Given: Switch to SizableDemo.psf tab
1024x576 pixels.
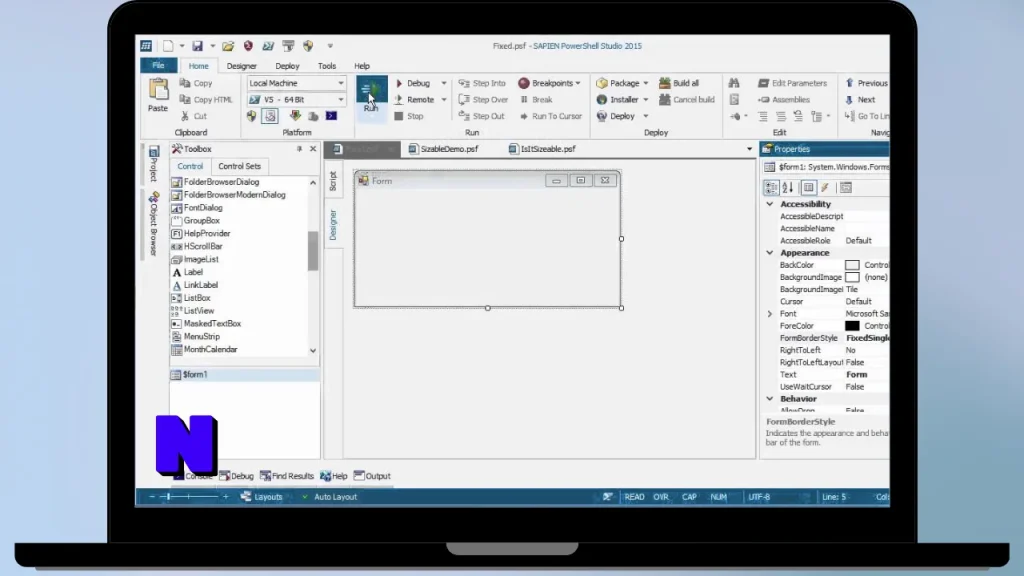Looking at the screenshot, I should (x=443, y=149).
